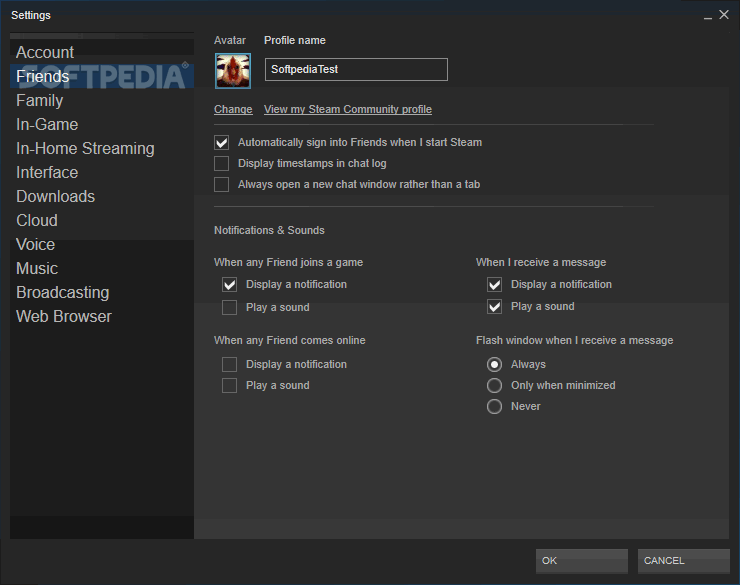Open Voice settings
The image size is (740, 585).
point(101,244)
